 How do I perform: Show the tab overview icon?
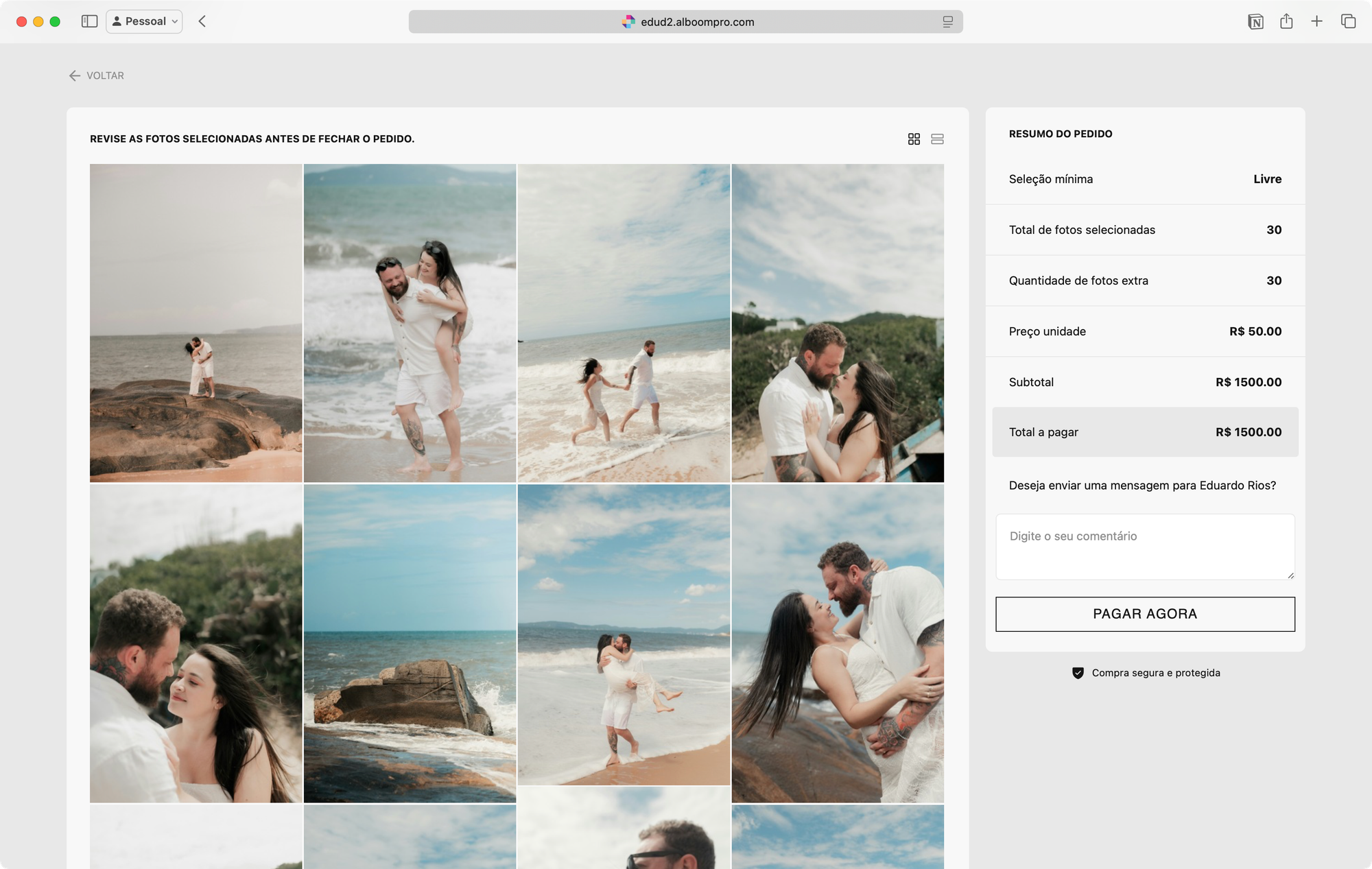[1347, 21]
